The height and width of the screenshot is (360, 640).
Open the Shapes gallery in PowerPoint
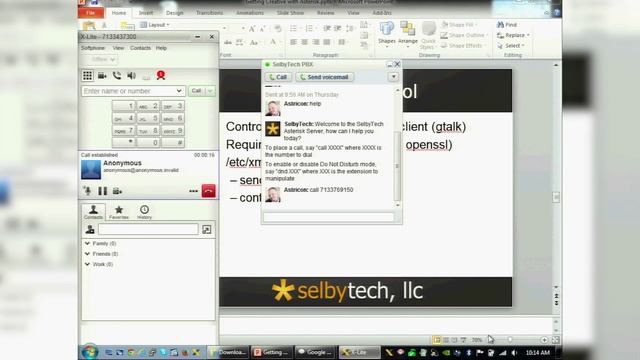pyautogui.click(x=387, y=35)
